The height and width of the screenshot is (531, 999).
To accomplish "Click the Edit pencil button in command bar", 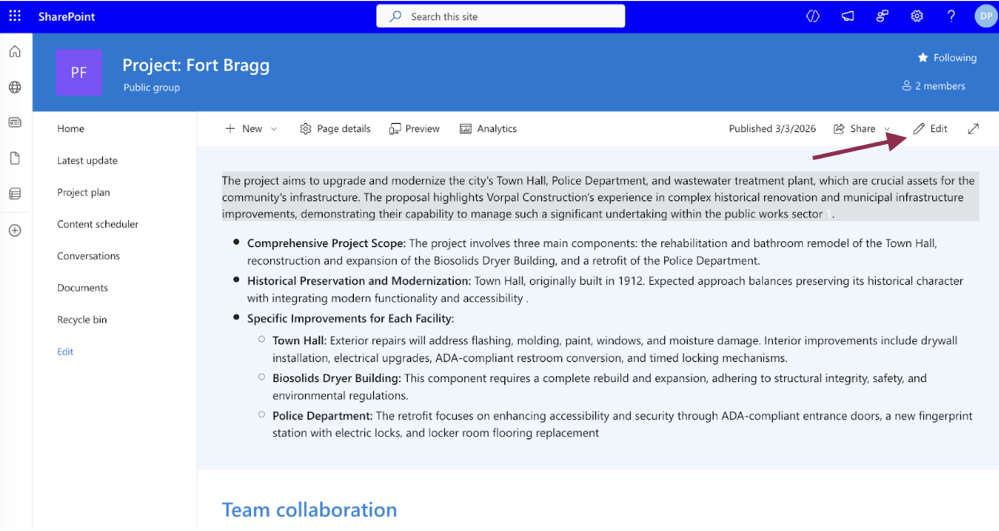I will coord(930,128).
